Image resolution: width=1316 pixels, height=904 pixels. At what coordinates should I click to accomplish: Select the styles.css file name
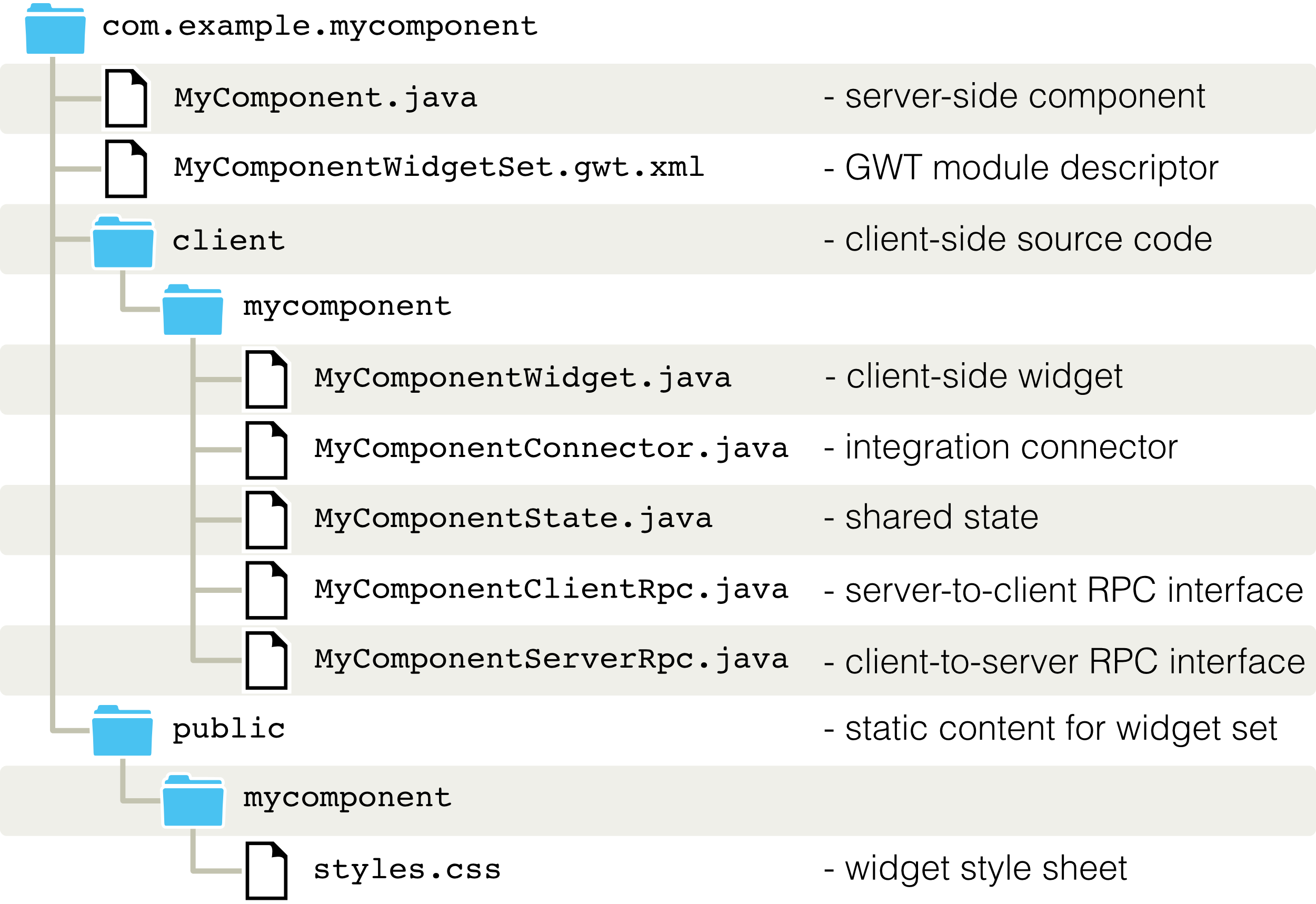pyautogui.click(x=407, y=869)
